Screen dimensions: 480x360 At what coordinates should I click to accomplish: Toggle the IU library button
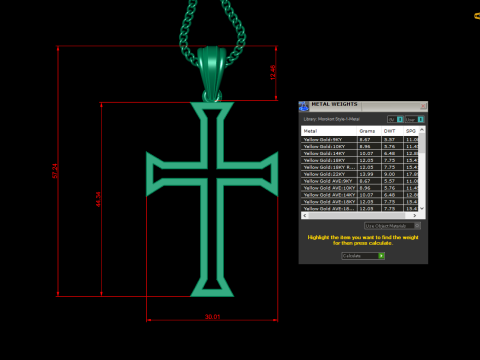(395, 119)
